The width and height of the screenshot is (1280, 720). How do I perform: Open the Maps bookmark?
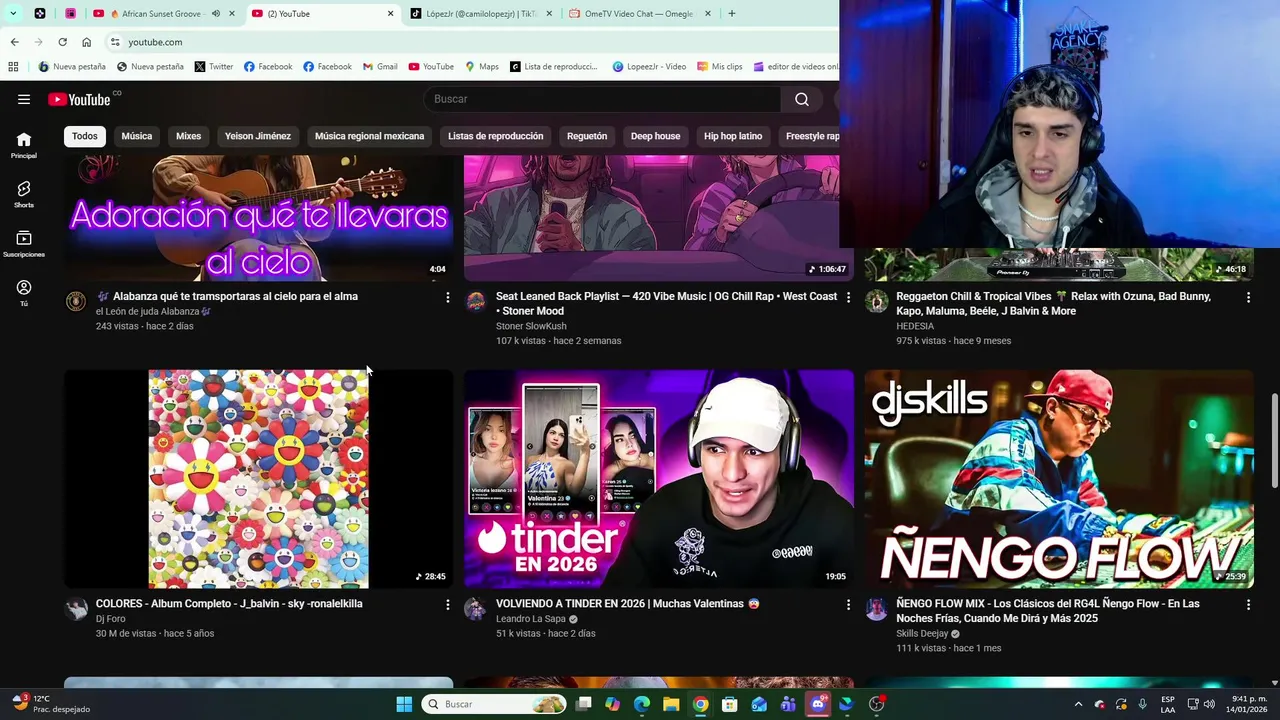482,67
